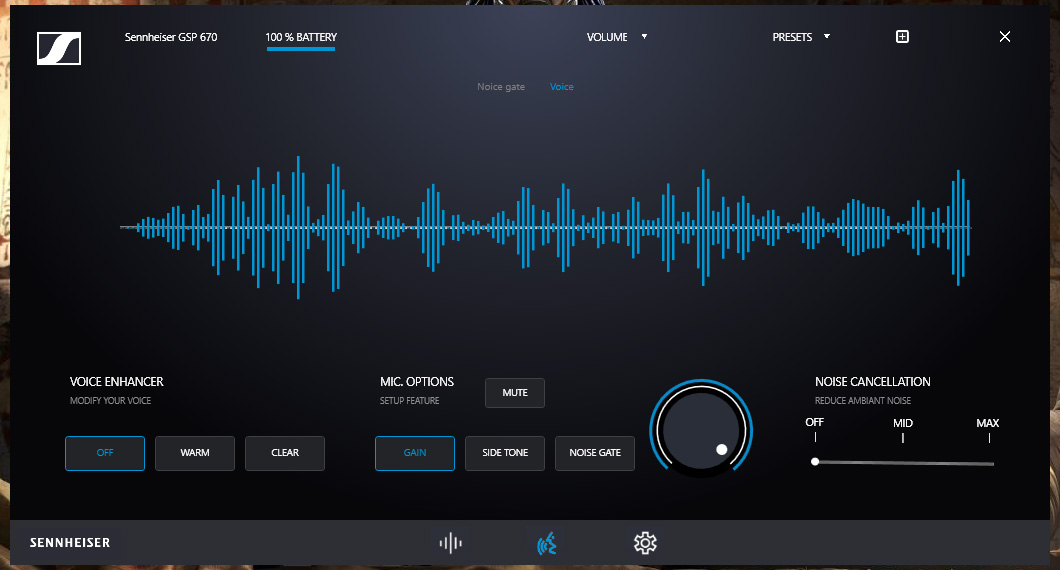Expand the VOLUME dropdown
Screen dimensions: 1060x570
click(617, 37)
